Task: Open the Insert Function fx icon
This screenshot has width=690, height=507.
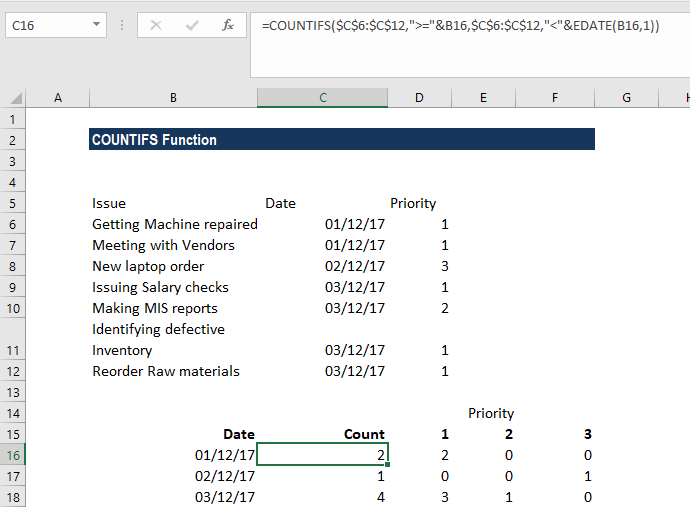Action: click(228, 25)
